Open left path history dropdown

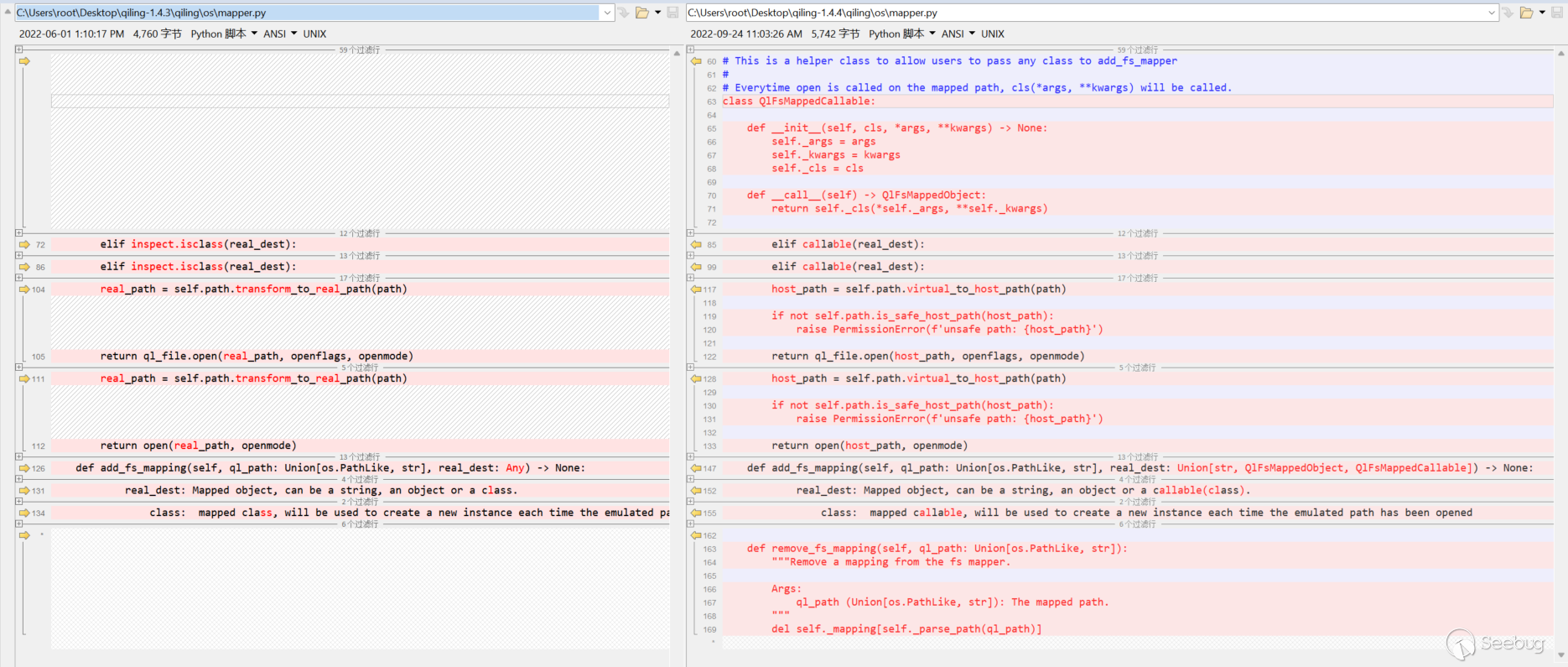607,13
